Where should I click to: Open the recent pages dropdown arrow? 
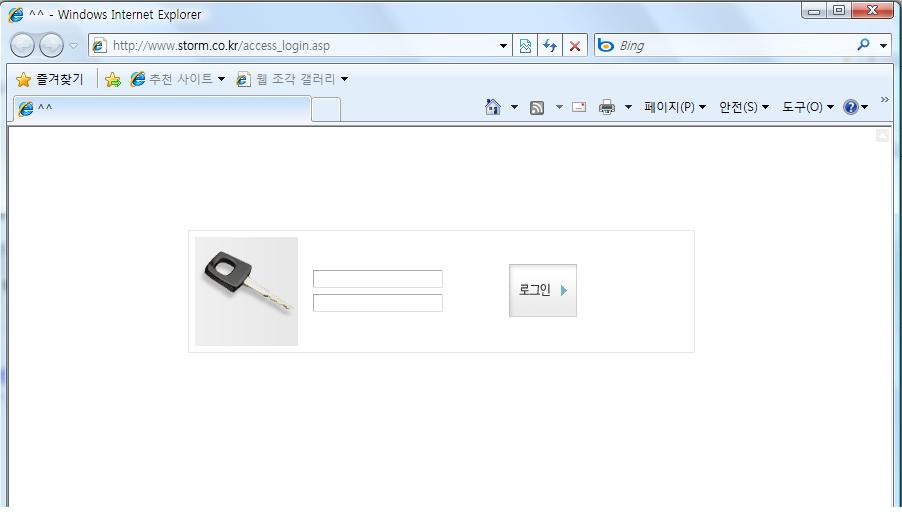(74, 45)
